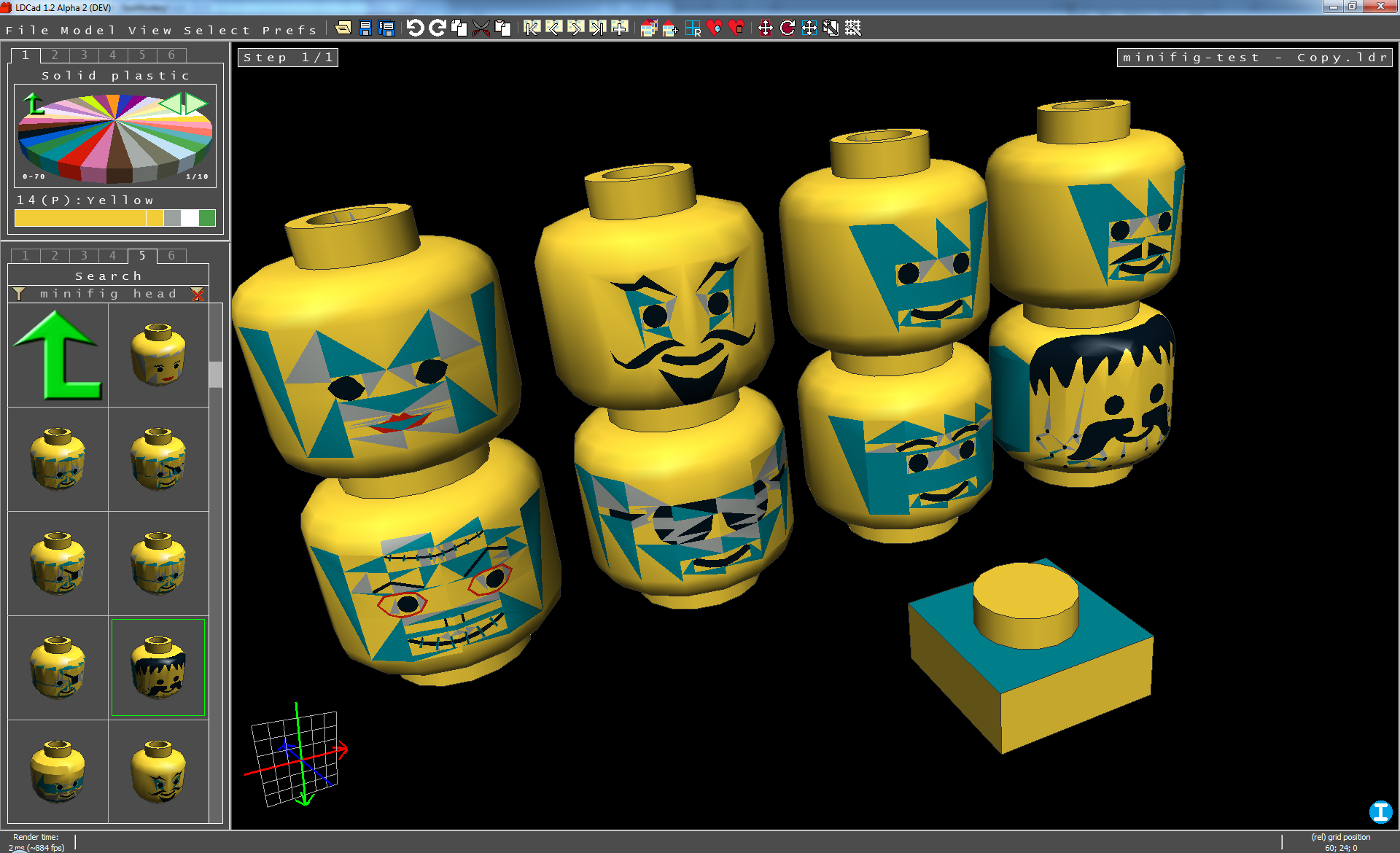
Task: Open the Model menu
Action: tap(88, 30)
